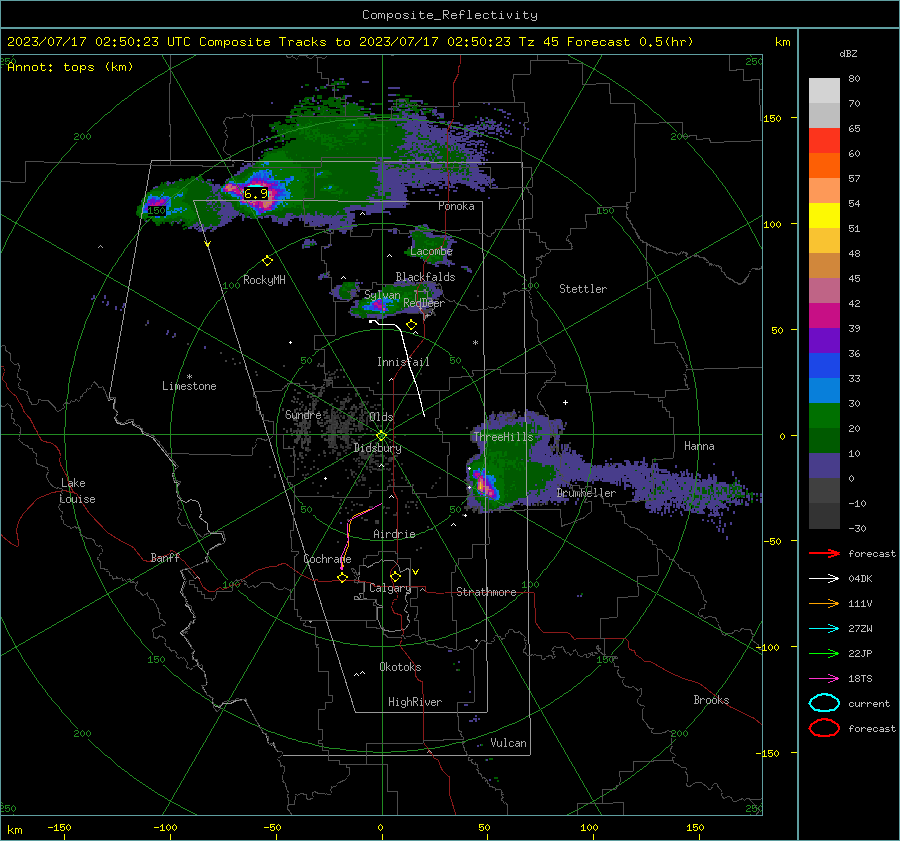Image resolution: width=900 pixels, height=841 pixels.
Task: Click the Olds city label
Action: point(381,417)
